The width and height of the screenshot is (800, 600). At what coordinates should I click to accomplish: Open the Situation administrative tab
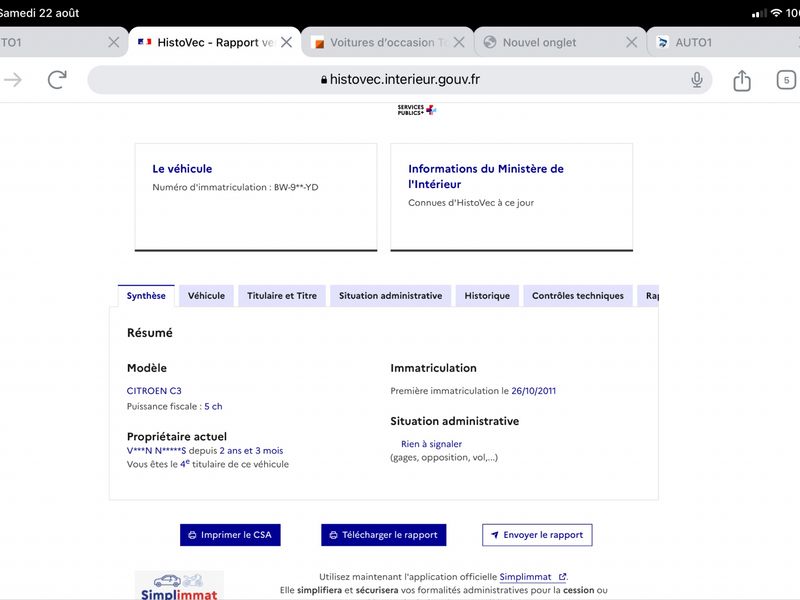pos(390,296)
